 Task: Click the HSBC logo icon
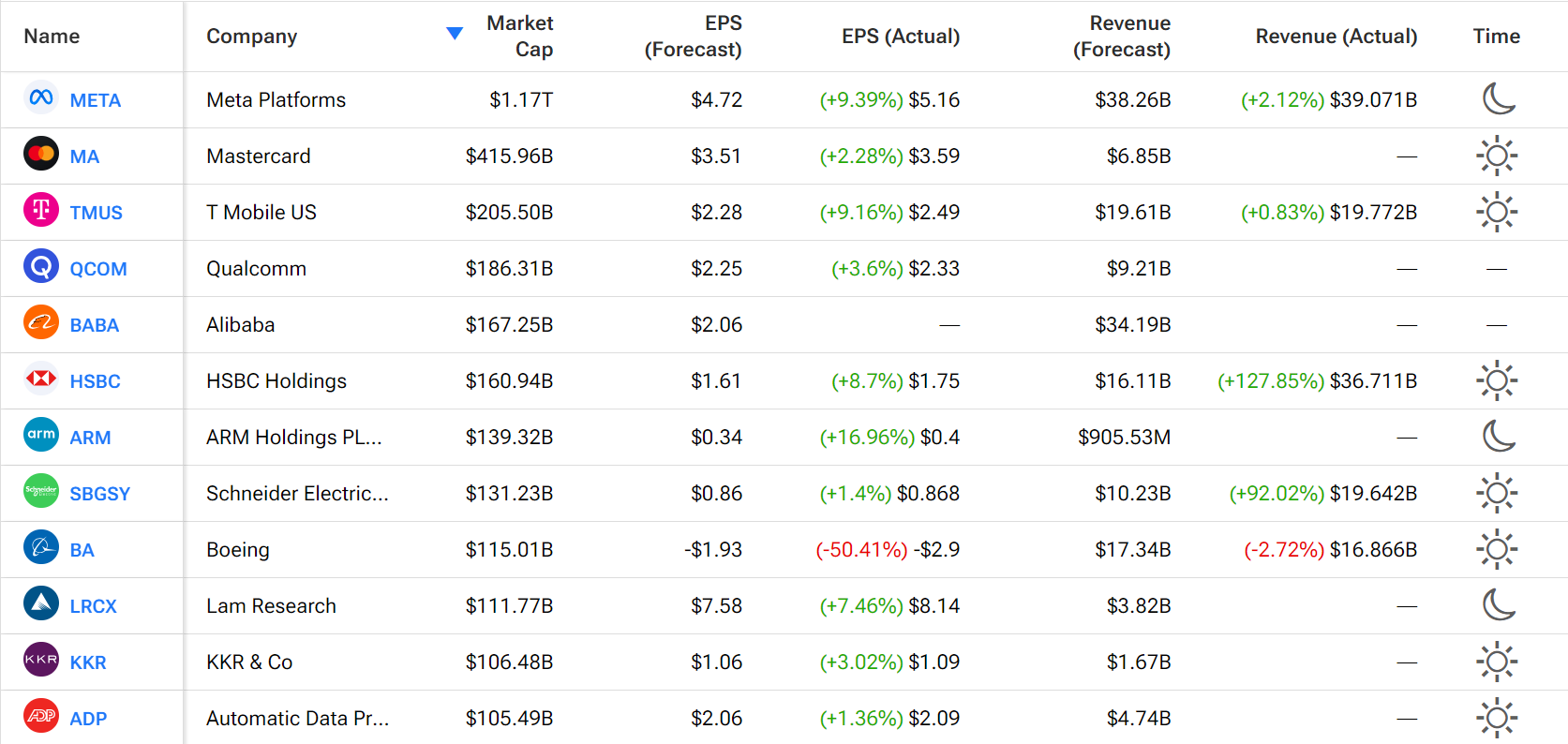(41, 378)
